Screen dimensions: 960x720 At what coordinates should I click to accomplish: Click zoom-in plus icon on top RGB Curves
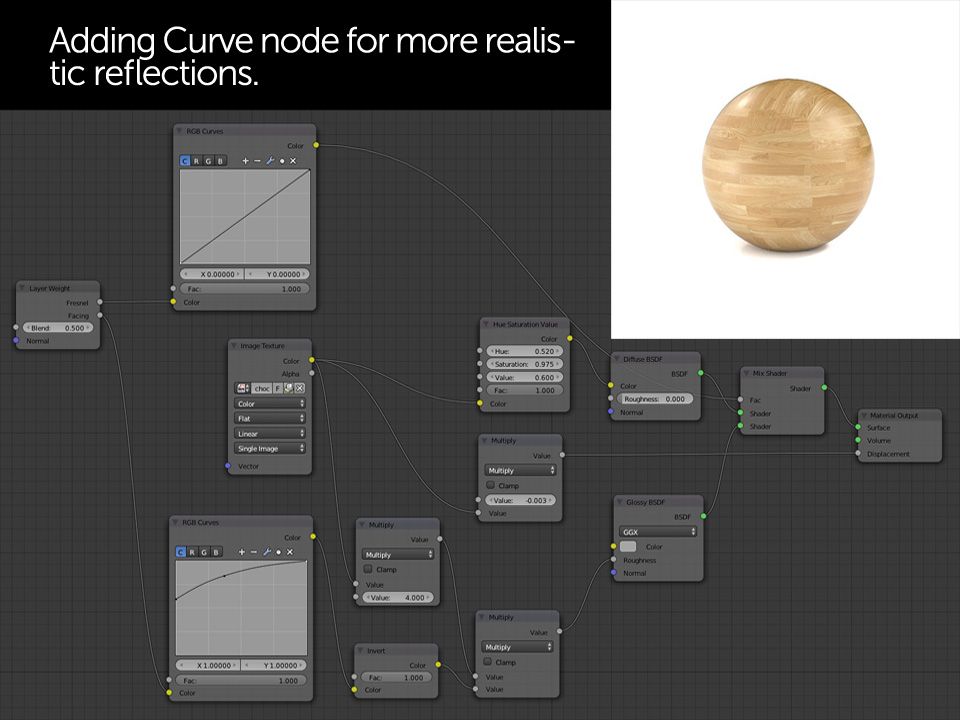click(x=246, y=161)
